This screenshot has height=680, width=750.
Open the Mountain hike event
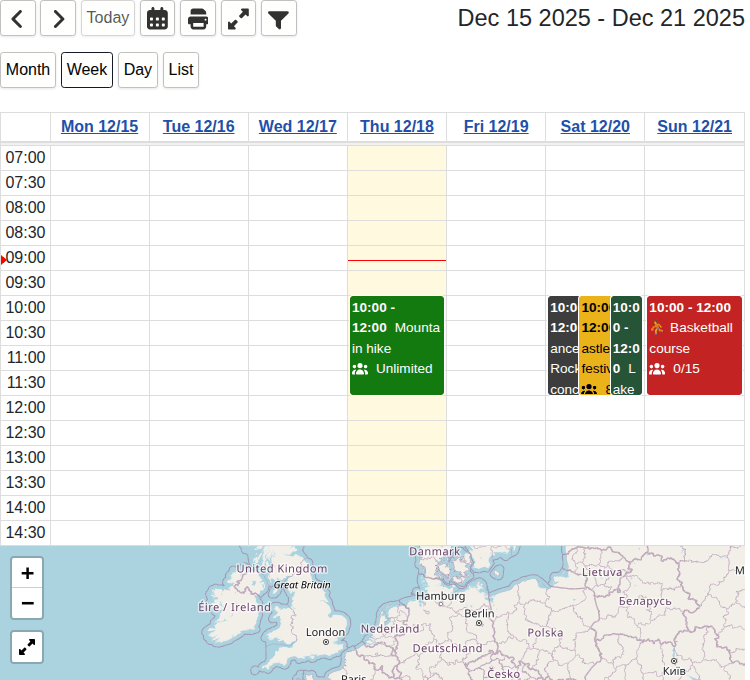pos(396,345)
